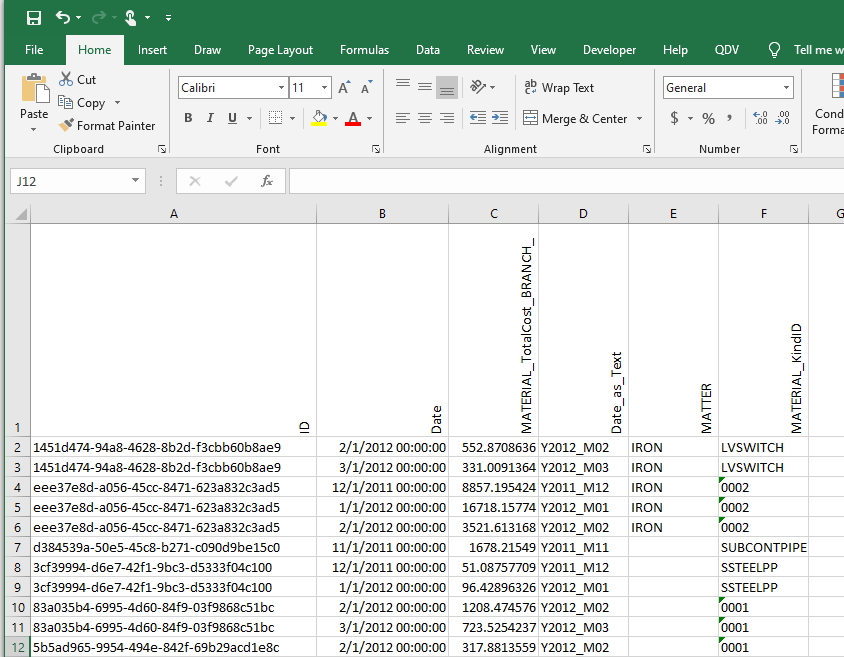The height and width of the screenshot is (657, 844).
Task: Toggle Italic formatting
Action: 210,118
